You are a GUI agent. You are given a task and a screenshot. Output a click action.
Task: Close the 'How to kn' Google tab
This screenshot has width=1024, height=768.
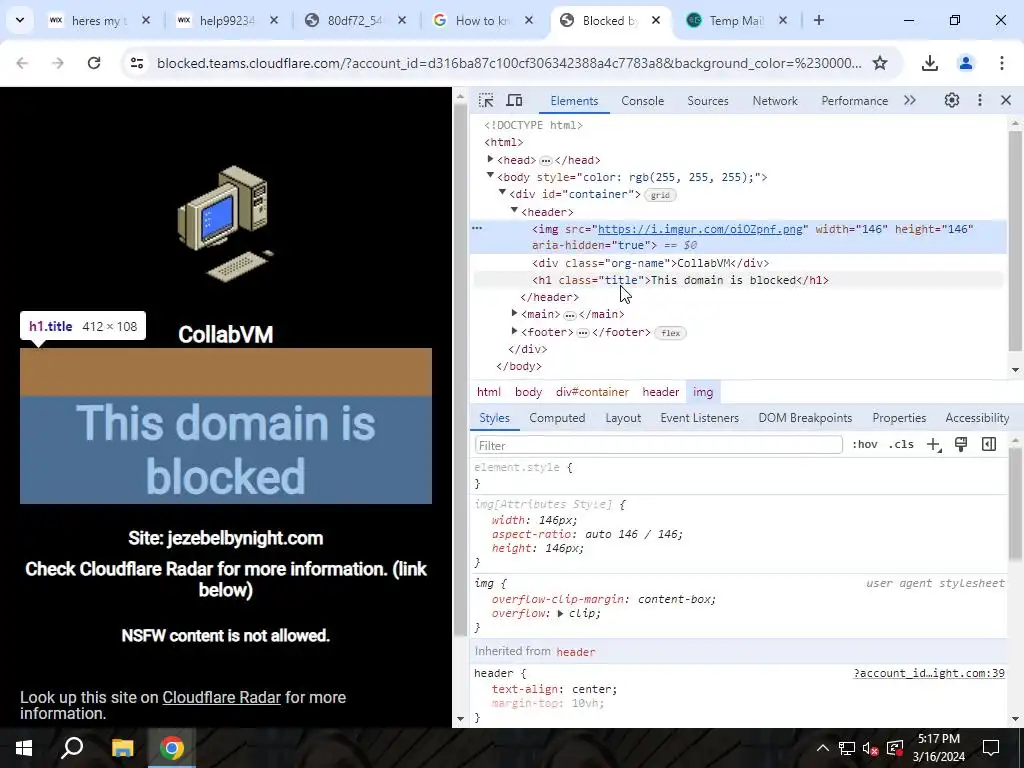(x=529, y=20)
